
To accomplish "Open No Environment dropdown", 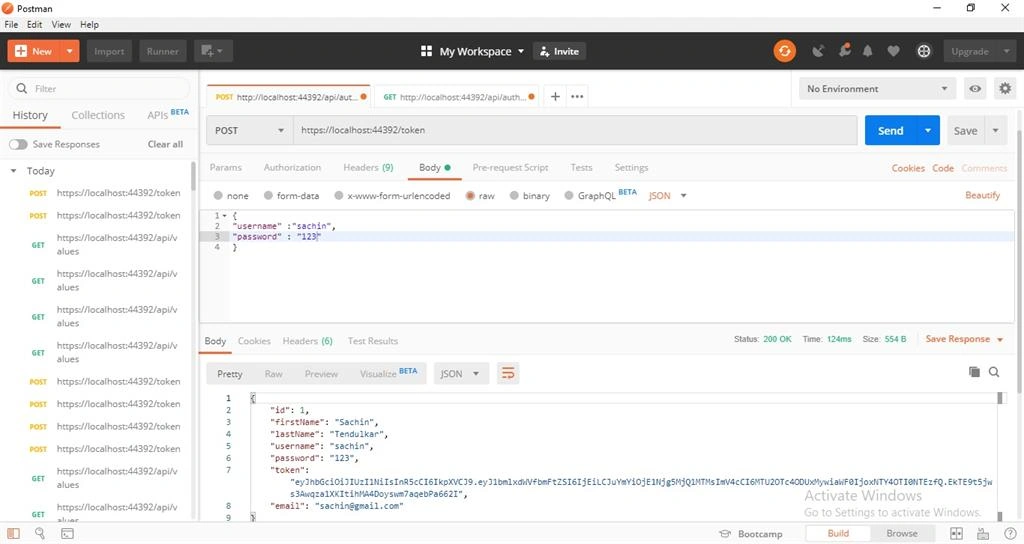I will 877,89.
